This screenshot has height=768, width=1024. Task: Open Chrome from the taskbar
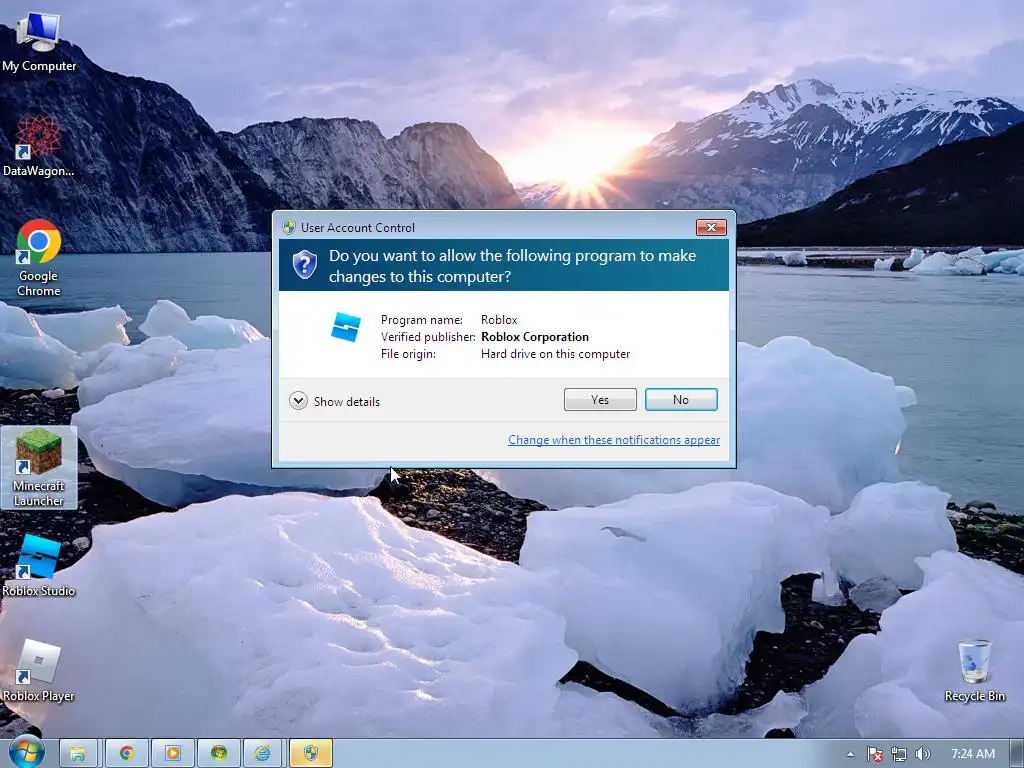coord(126,754)
